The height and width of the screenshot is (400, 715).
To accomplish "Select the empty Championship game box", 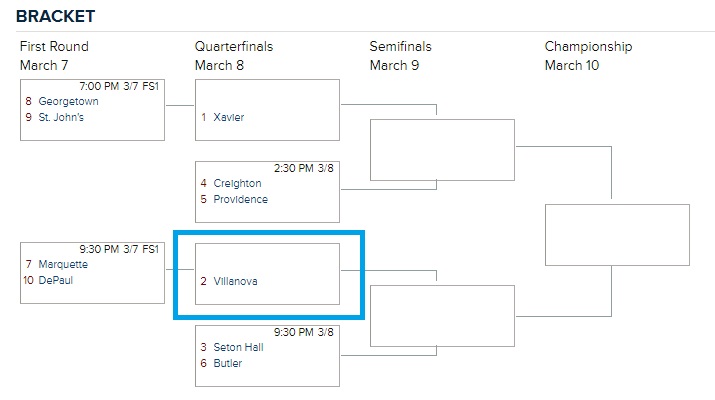I will point(616,234).
